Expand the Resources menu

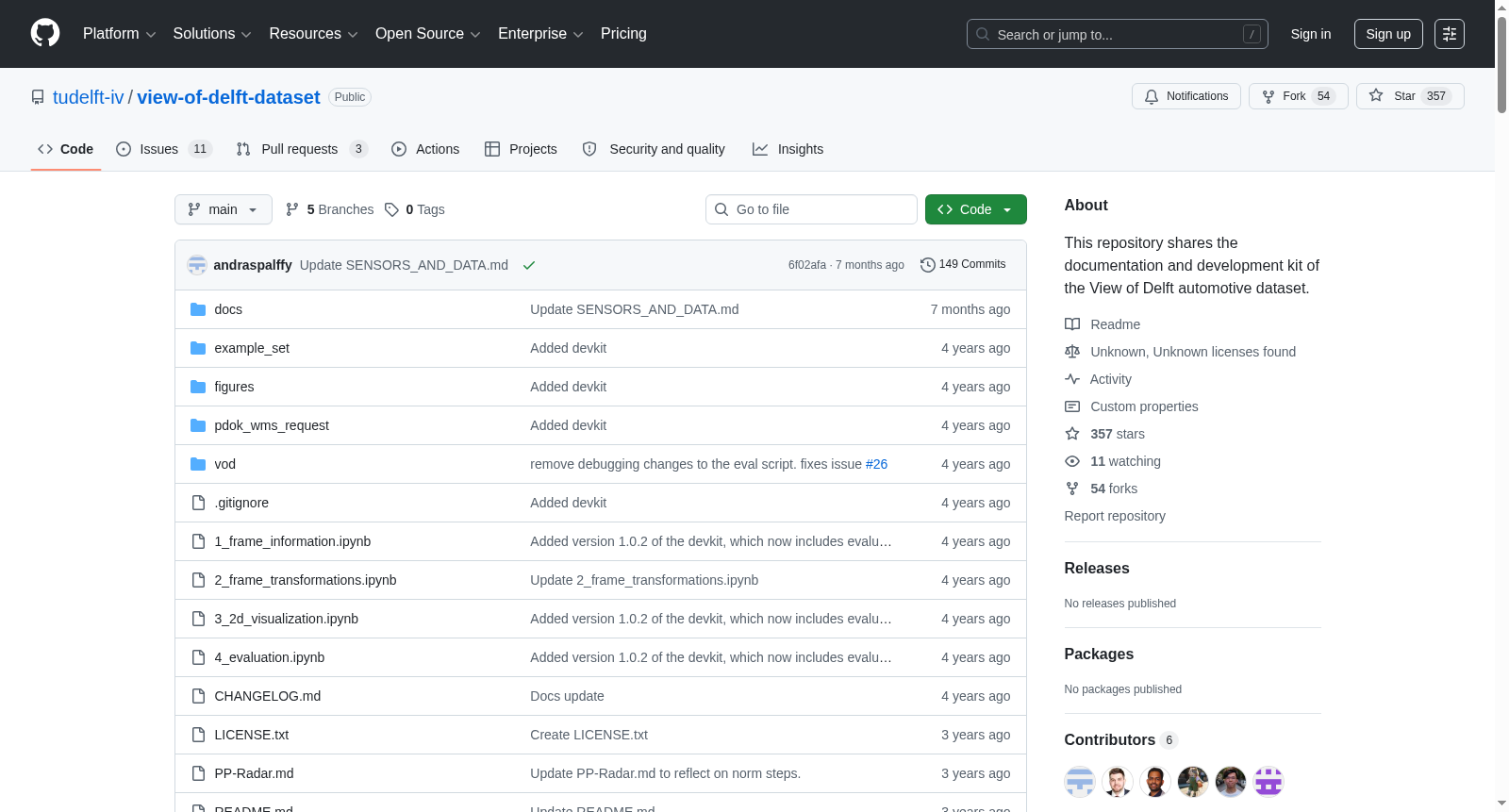[314, 34]
